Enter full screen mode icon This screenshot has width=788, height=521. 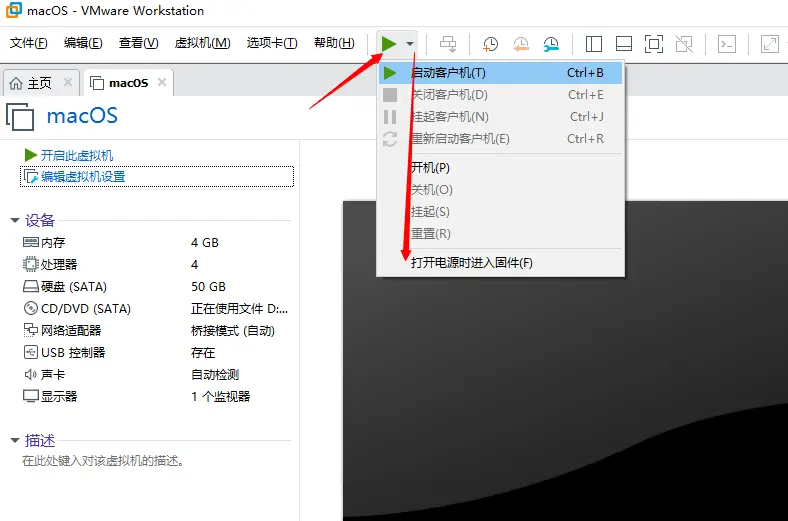(654, 44)
